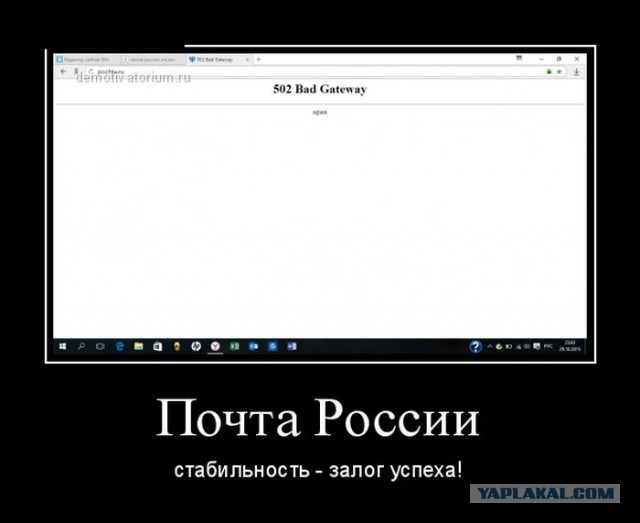Click the nginx text under the heading

320,112
